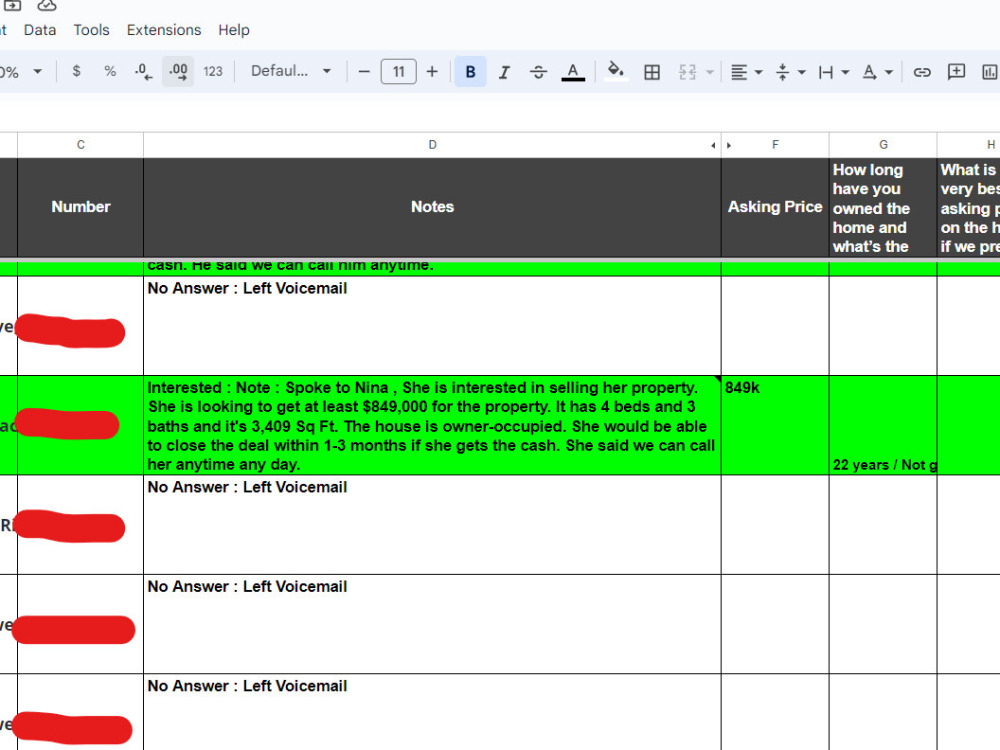Click the merge cells icon
The height and width of the screenshot is (750, 1000).
pyautogui.click(x=688, y=71)
